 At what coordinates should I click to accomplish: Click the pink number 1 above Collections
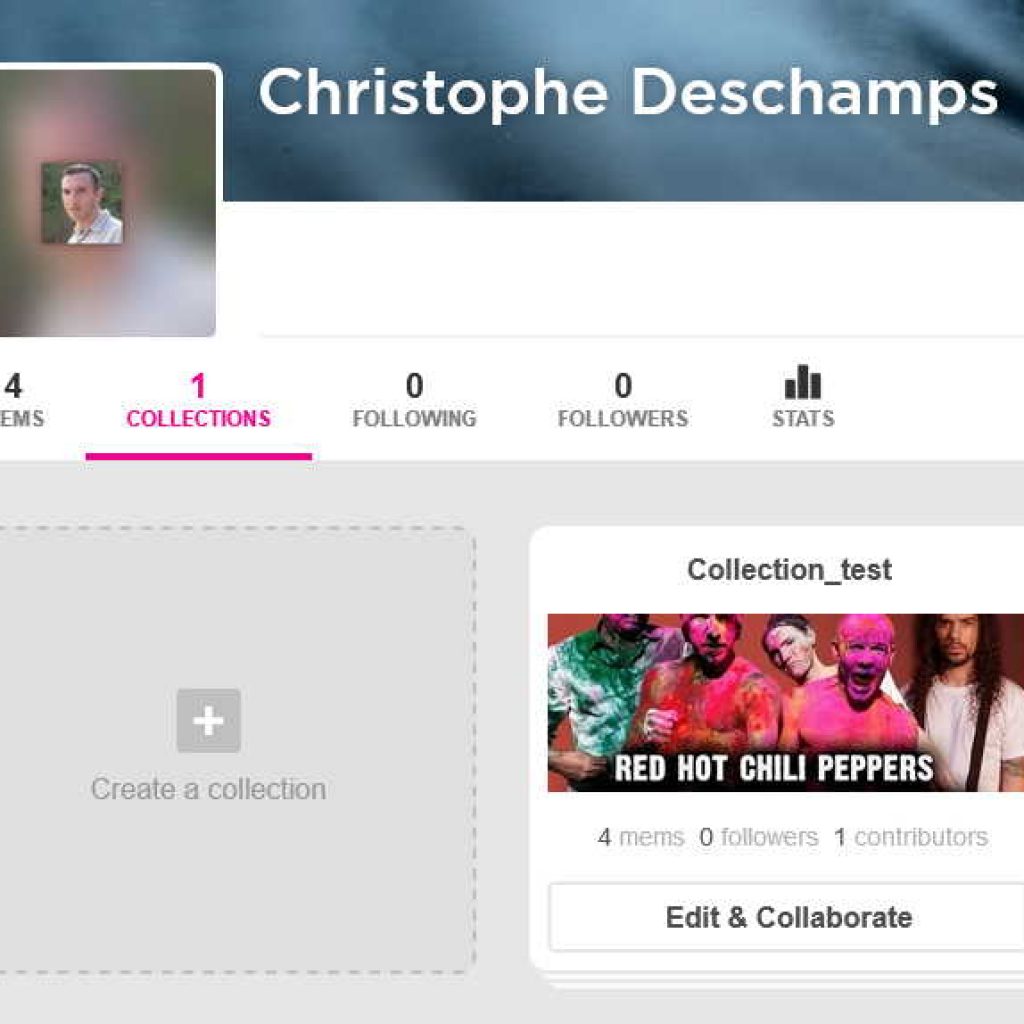[199, 385]
